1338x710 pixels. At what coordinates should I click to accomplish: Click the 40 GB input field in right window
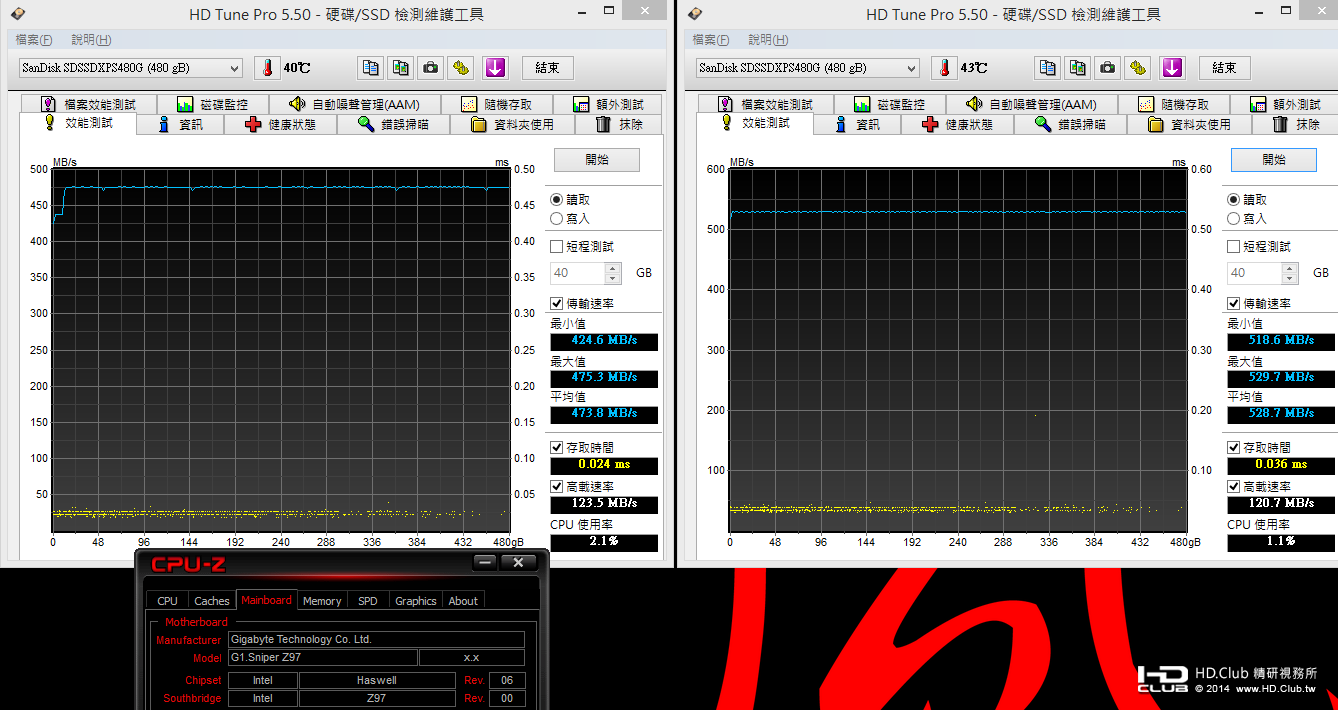(1254, 273)
